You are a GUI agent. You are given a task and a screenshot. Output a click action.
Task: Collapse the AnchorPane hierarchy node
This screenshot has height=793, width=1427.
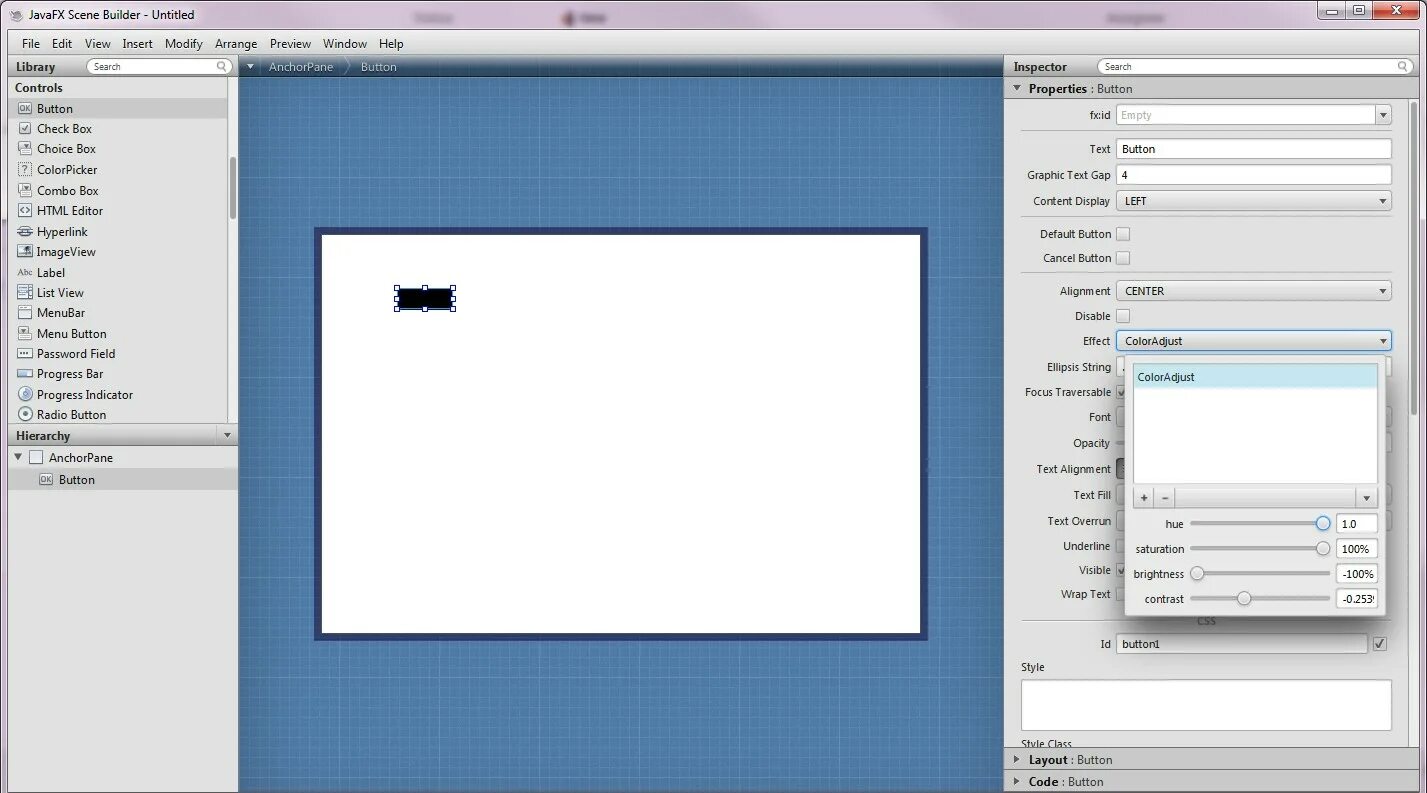[x=18, y=457]
